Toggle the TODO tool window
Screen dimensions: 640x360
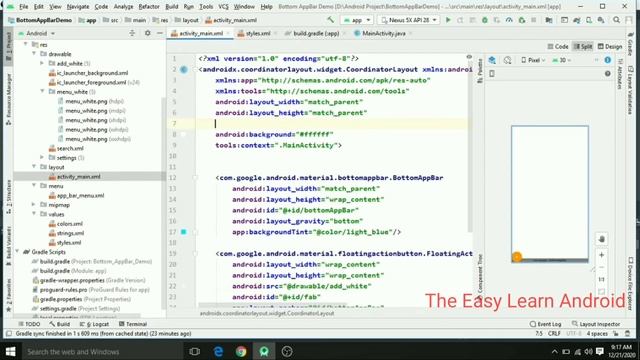click(x=29, y=324)
